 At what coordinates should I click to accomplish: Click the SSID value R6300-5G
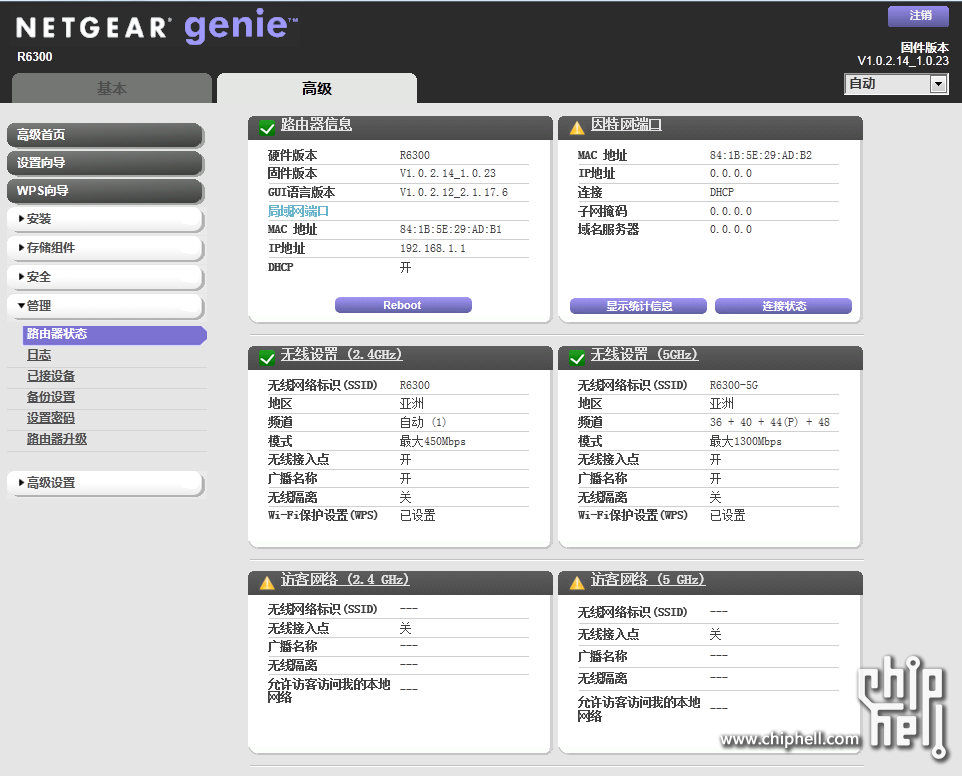click(734, 385)
